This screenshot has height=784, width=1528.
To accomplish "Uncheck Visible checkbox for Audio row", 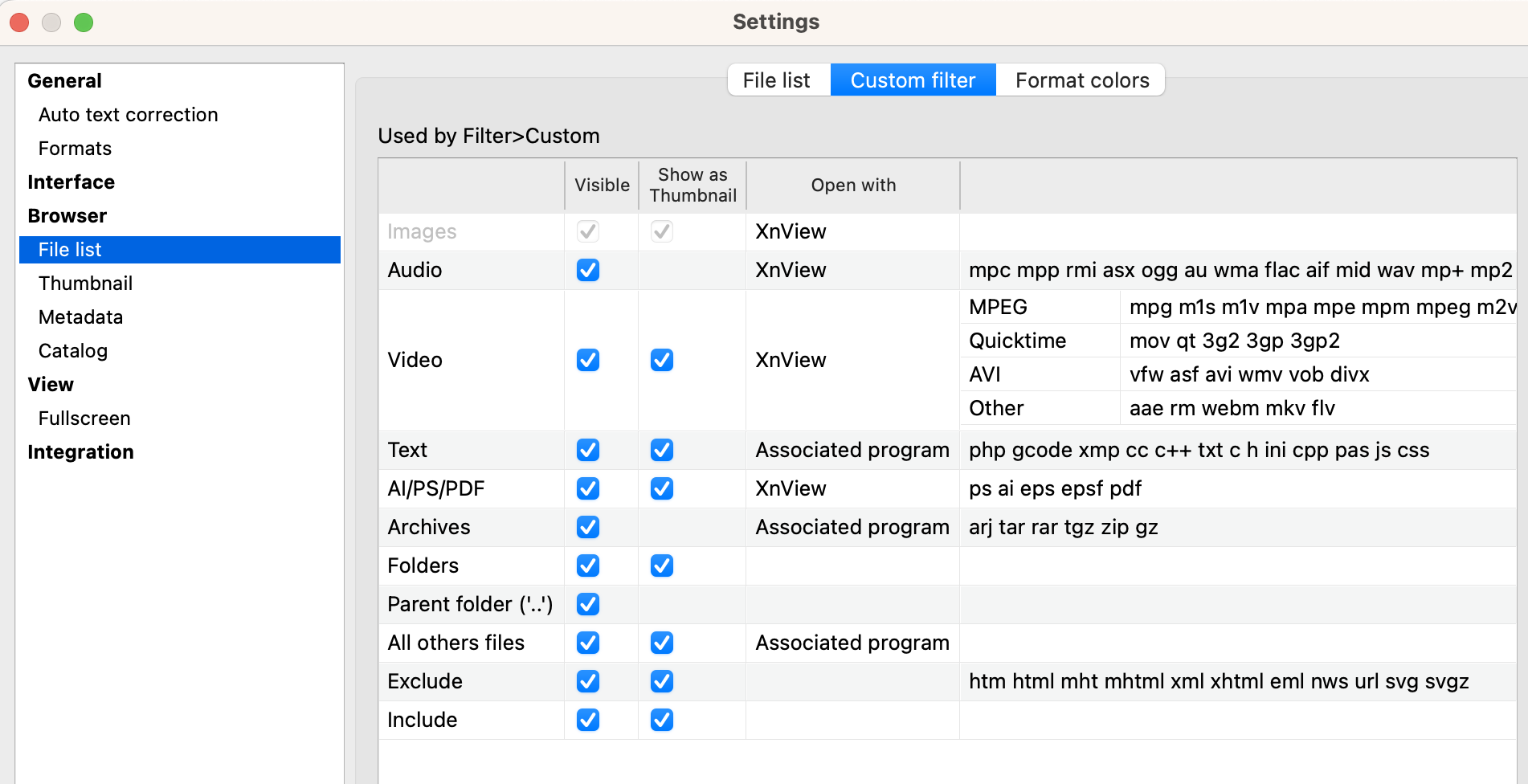I will coord(588,270).
